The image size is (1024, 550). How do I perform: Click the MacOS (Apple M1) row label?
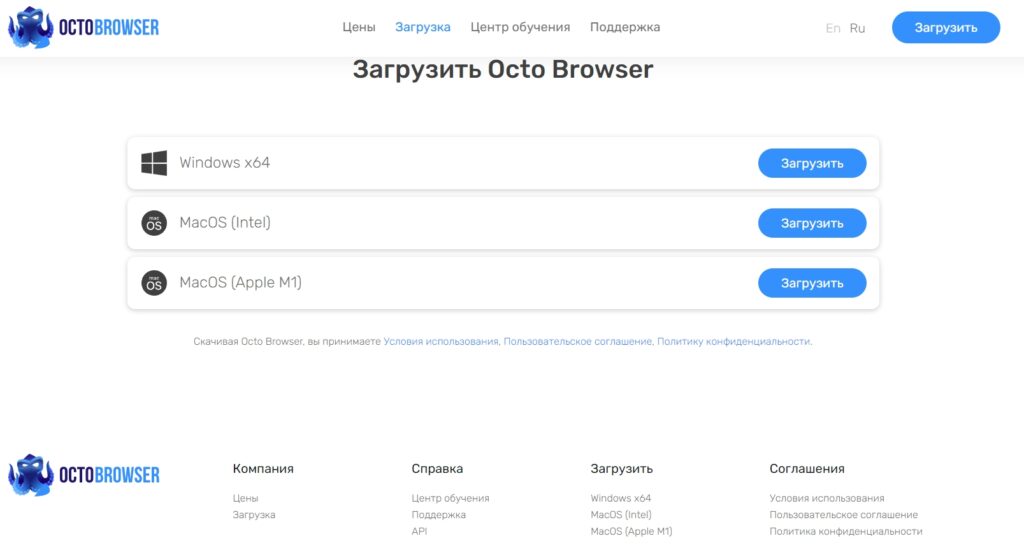click(240, 283)
